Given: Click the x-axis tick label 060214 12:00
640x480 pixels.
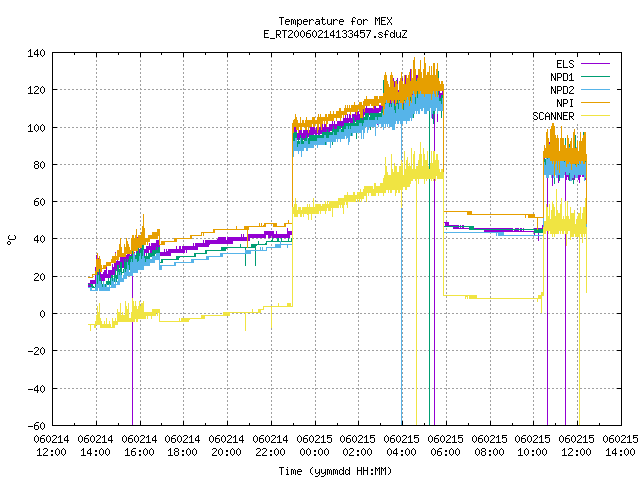Looking at the screenshot, I should 51,446.
